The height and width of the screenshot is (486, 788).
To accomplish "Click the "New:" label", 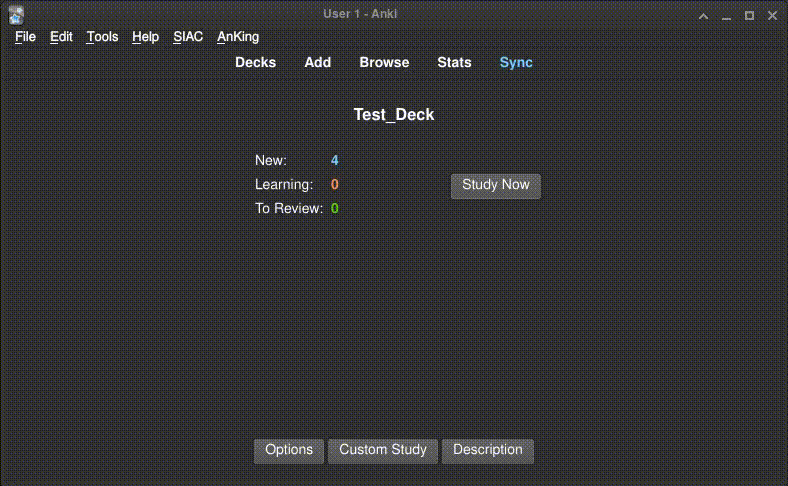I will pos(270,160).
